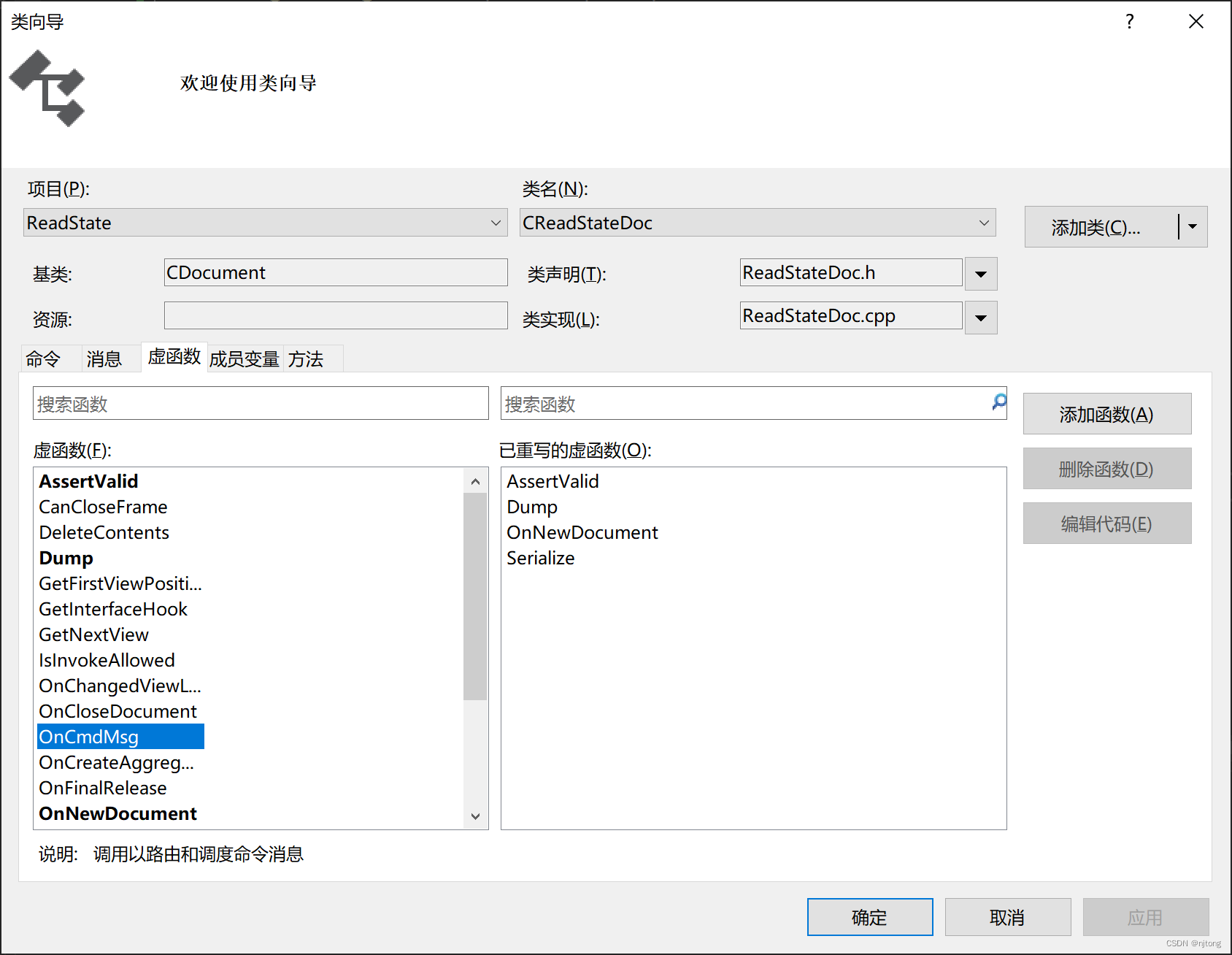Click the 确定 button to confirm
1232x955 pixels.
[869, 917]
